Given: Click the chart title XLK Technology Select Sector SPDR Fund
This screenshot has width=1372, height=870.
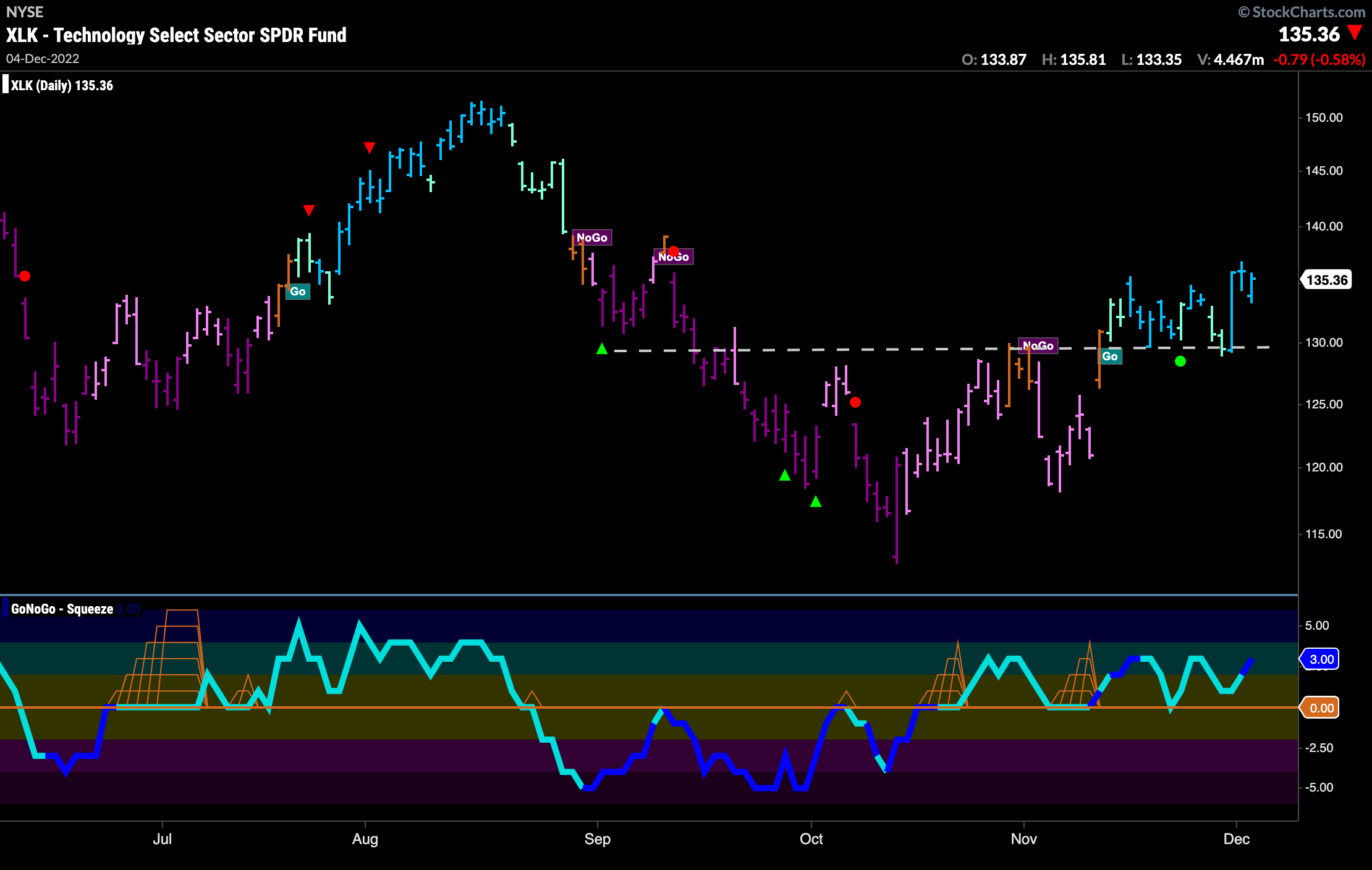Looking at the screenshot, I should click(x=176, y=35).
